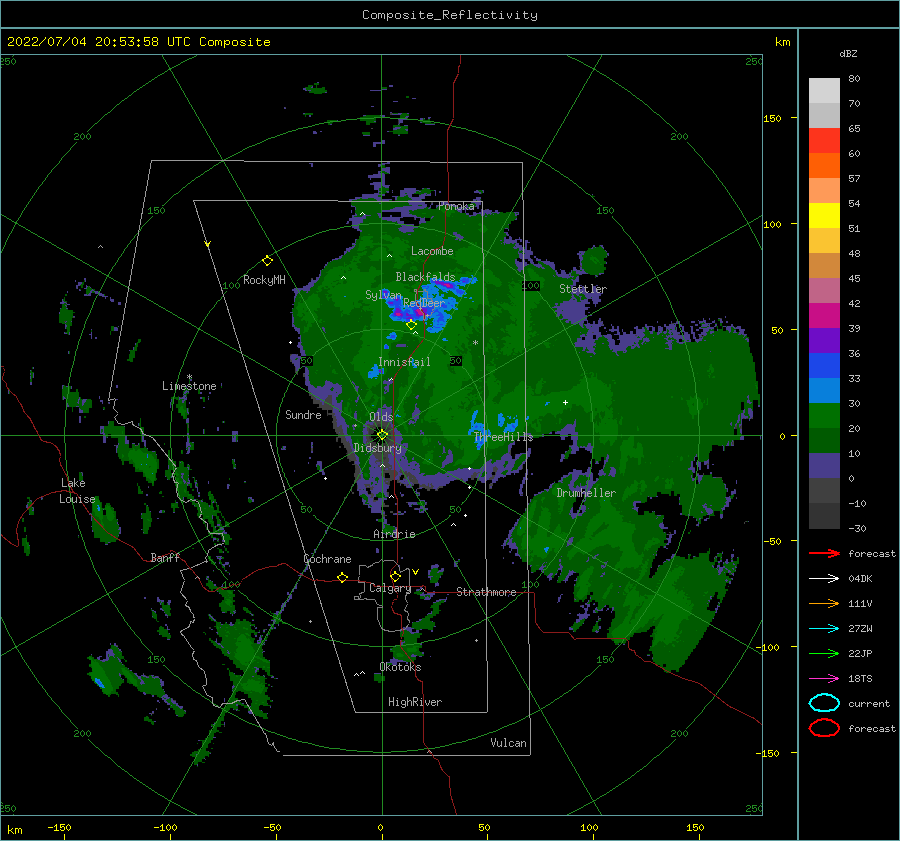
Task: Click the yellow radar-site marker between Olds and Didsbury
Action: pos(382,435)
